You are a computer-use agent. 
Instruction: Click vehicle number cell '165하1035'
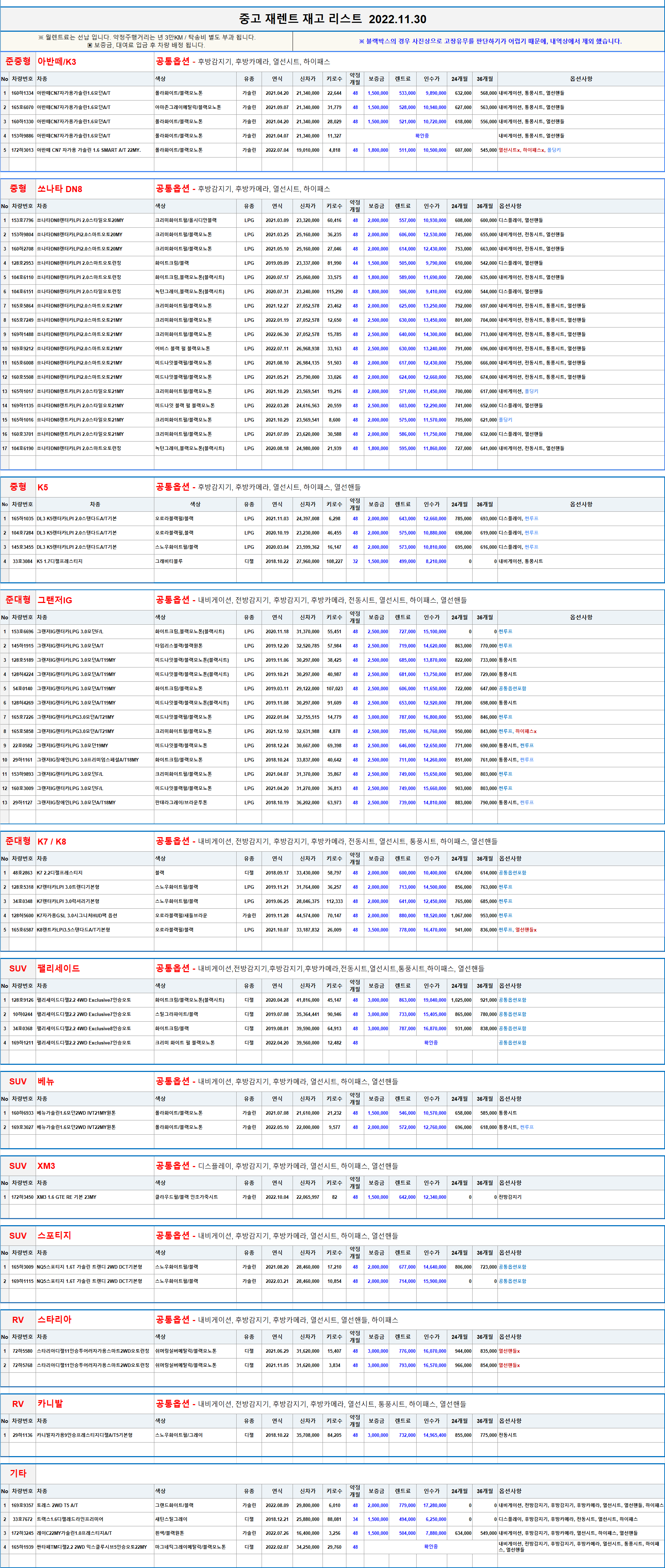(x=22, y=519)
